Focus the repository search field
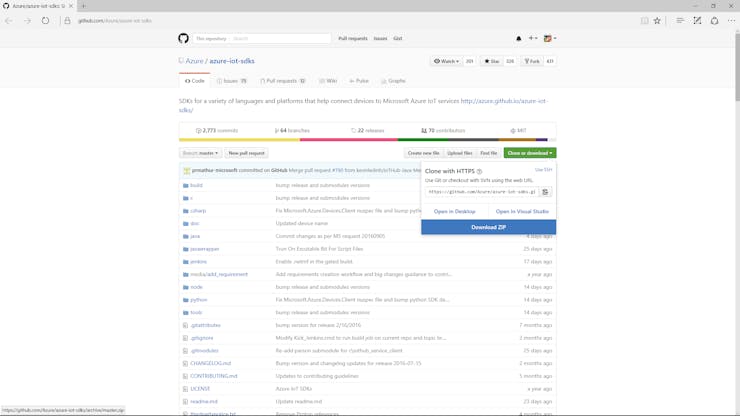 point(281,39)
